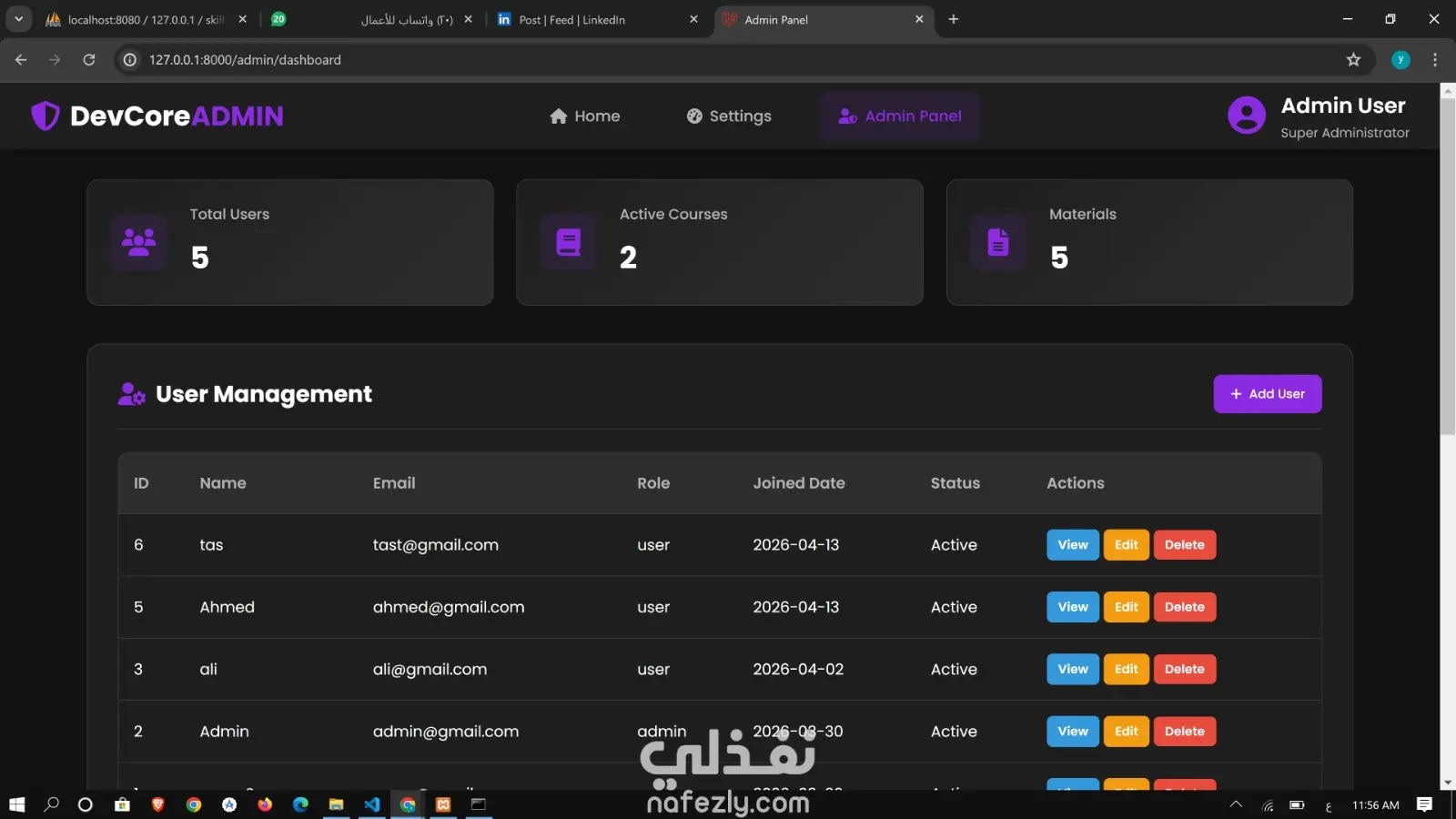Click the email ahmed@gmail.com

(x=449, y=607)
